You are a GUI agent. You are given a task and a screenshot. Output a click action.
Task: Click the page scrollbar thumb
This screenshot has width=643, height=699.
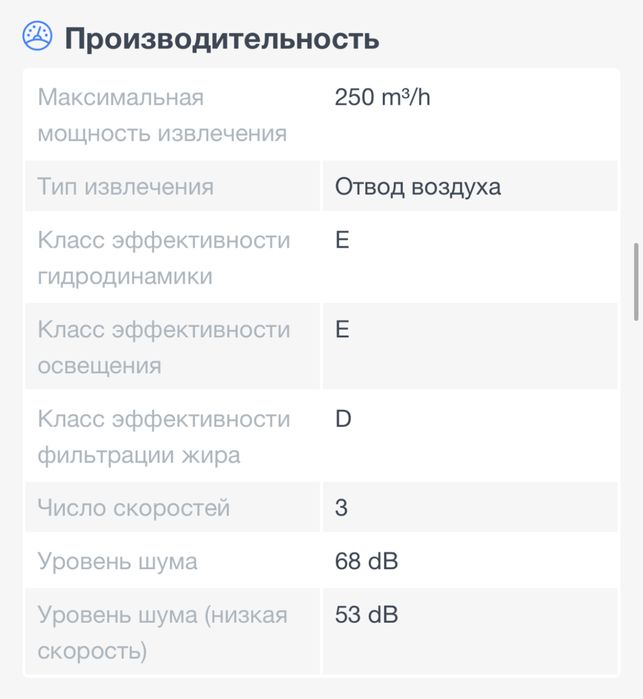point(636,281)
